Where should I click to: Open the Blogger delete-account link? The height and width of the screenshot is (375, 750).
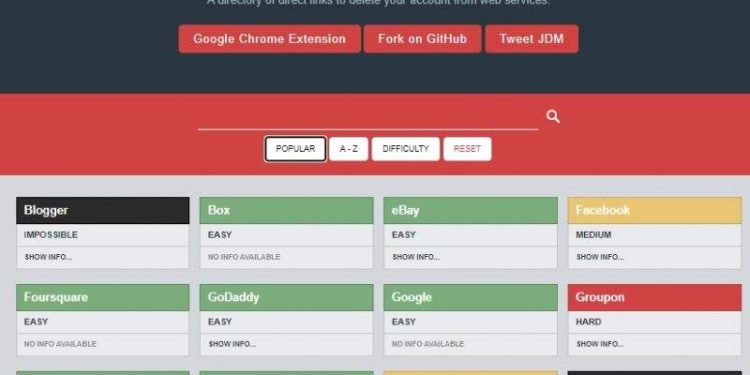(103, 210)
